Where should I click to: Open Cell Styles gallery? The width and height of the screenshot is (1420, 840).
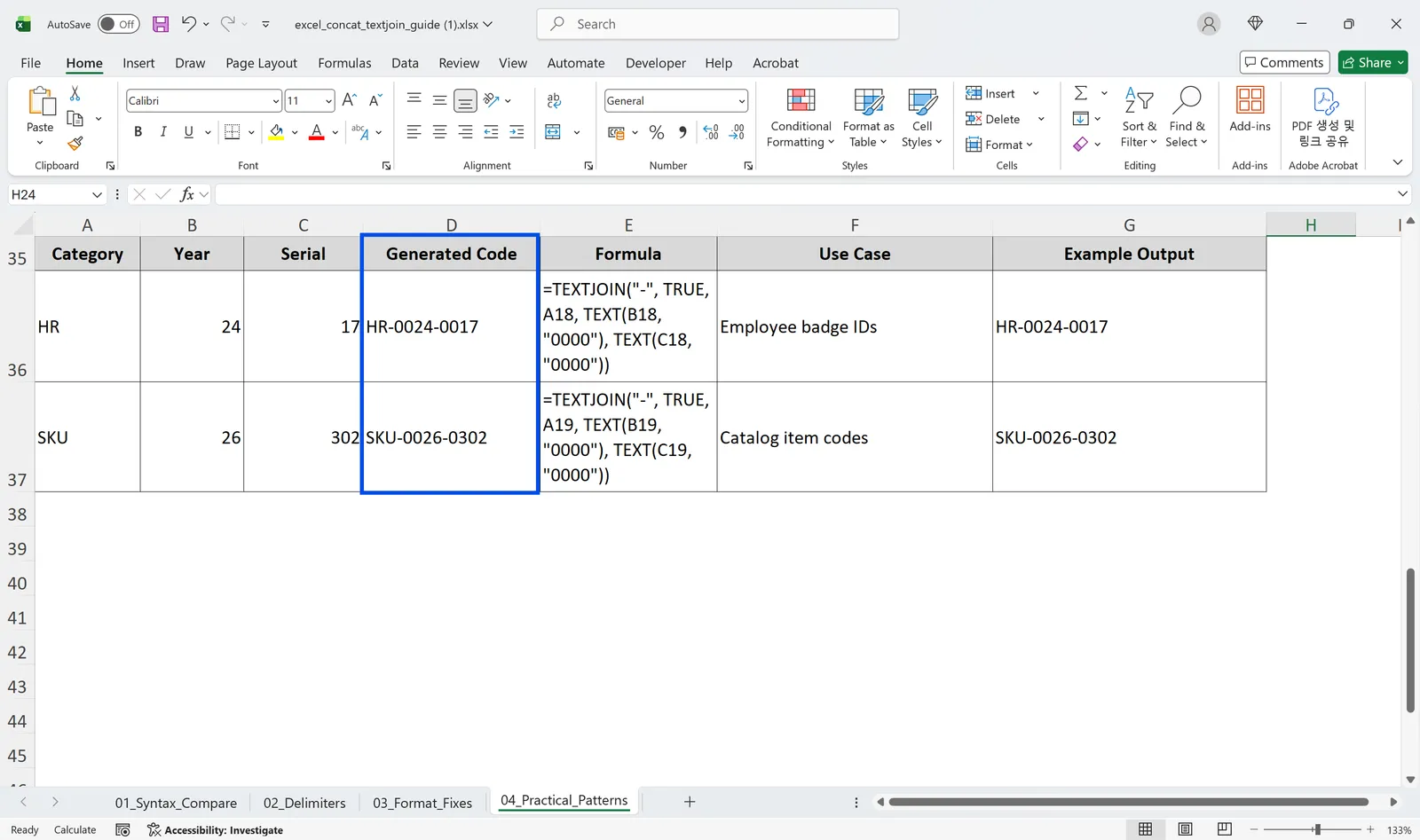point(922,118)
